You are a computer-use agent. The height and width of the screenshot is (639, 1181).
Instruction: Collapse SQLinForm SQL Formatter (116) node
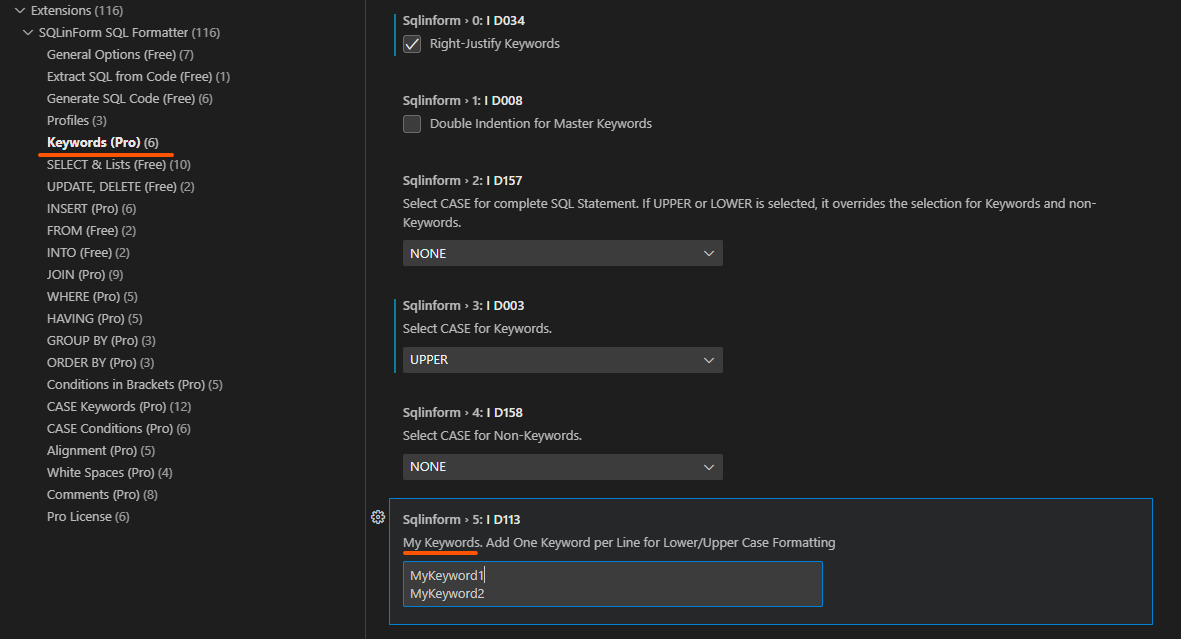(29, 32)
